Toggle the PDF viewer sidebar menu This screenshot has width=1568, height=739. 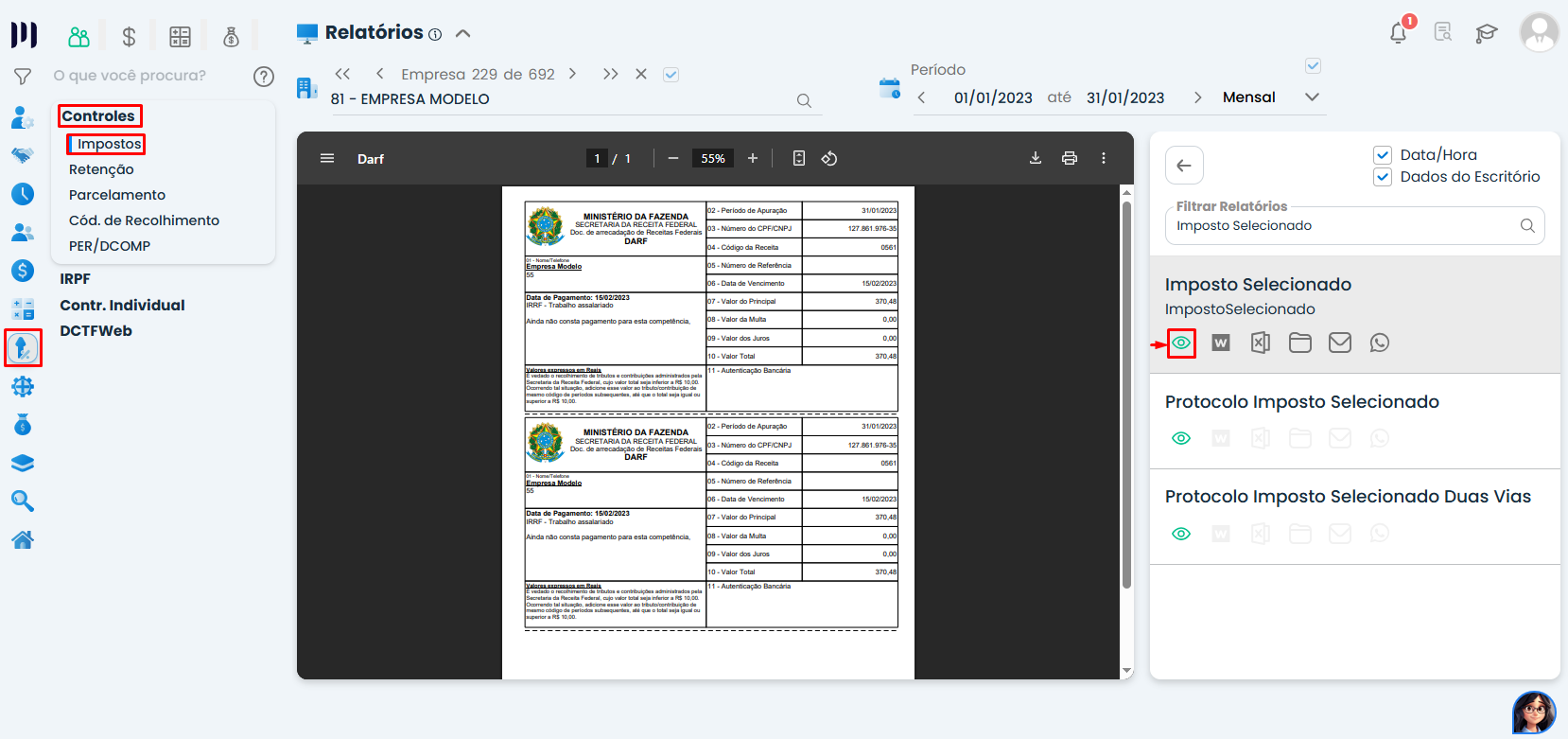click(327, 158)
